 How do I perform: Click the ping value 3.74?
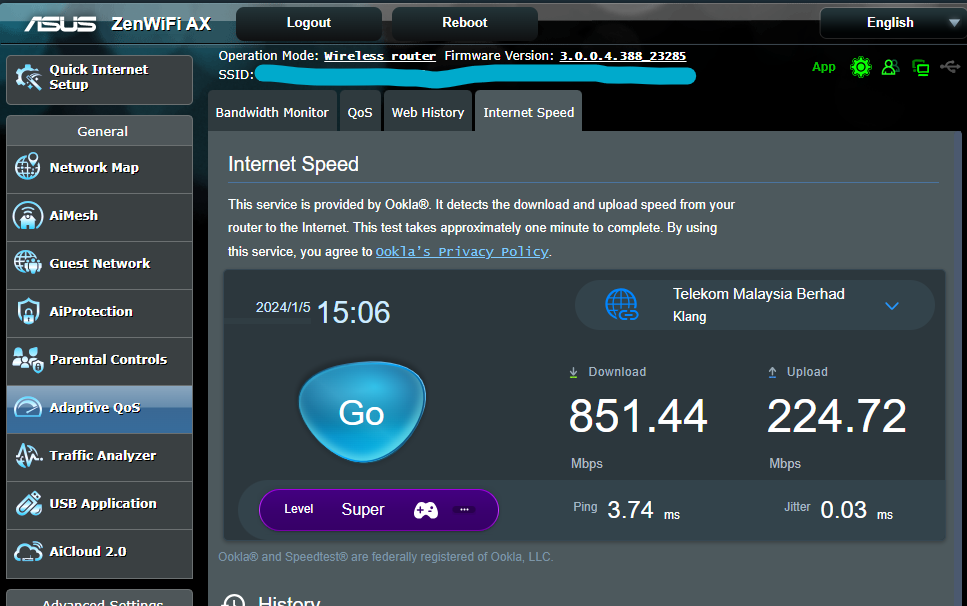630,510
